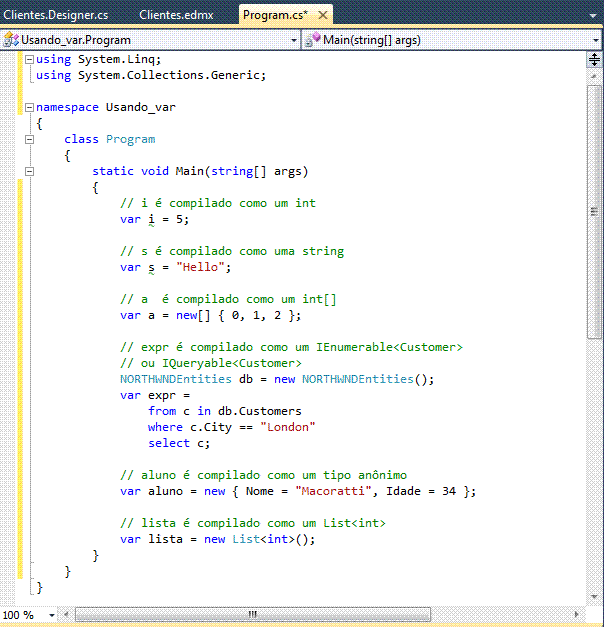The height and width of the screenshot is (627, 604).
Task: Click the class icon beside Usando_var.Program
Action: click(x=11, y=40)
